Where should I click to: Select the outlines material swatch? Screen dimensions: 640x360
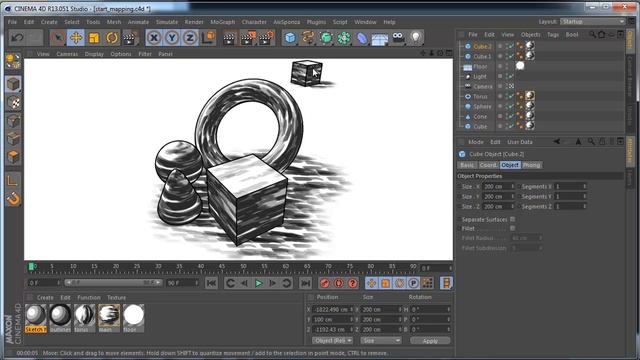click(60, 318)
